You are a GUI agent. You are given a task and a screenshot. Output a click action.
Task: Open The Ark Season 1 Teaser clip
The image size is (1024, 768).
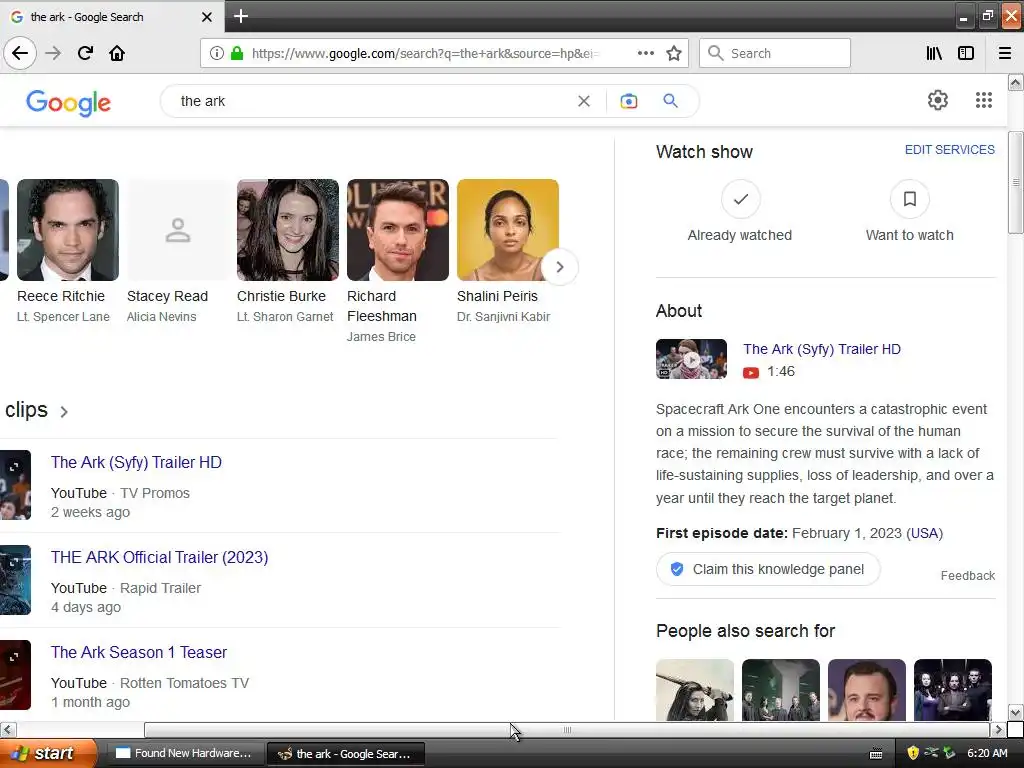138,652
